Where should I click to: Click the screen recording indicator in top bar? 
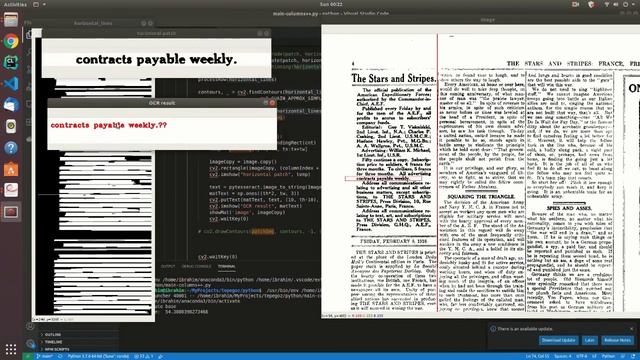click(576, 4)
